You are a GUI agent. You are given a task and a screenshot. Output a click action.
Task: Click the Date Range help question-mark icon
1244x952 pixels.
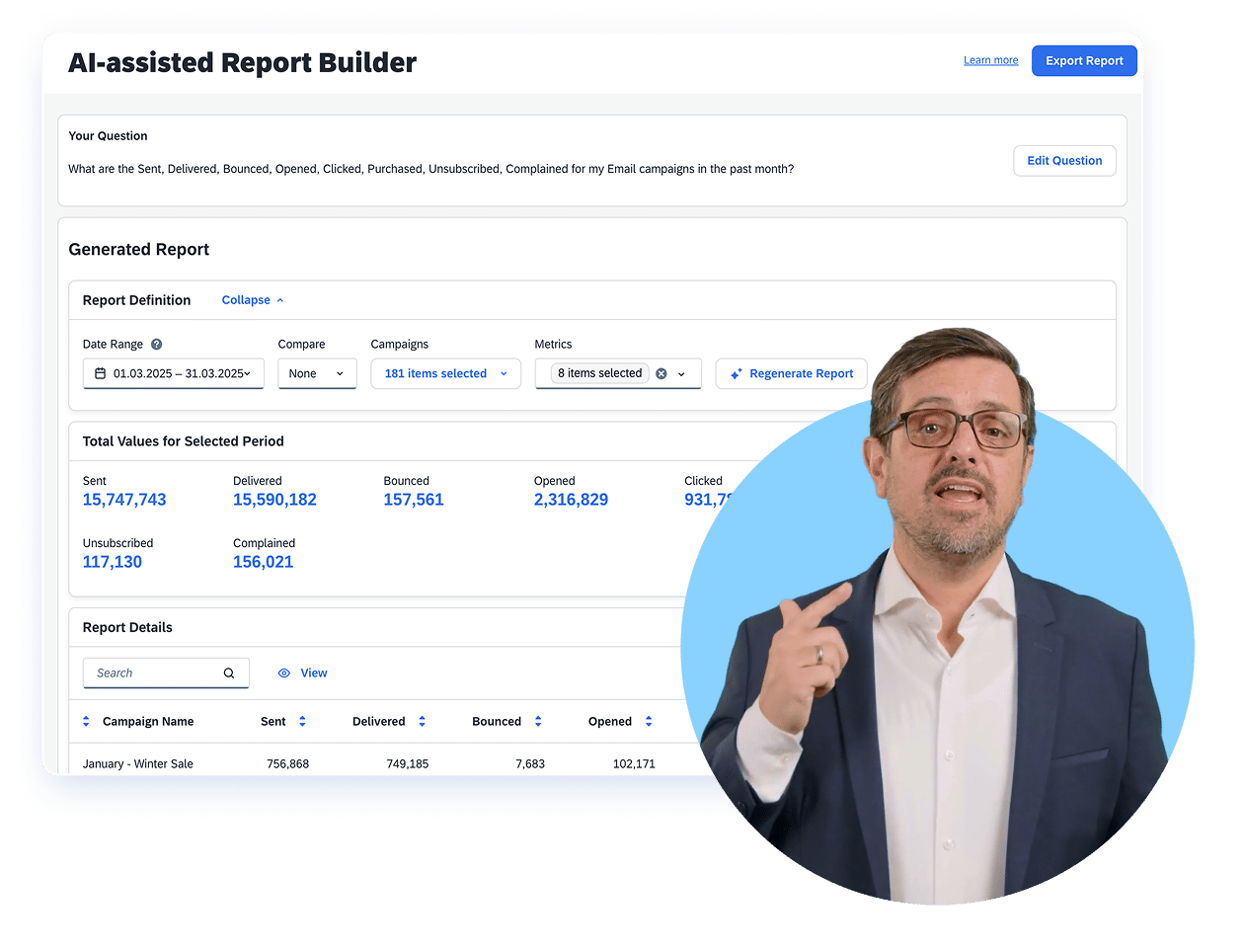click(156, 345)
